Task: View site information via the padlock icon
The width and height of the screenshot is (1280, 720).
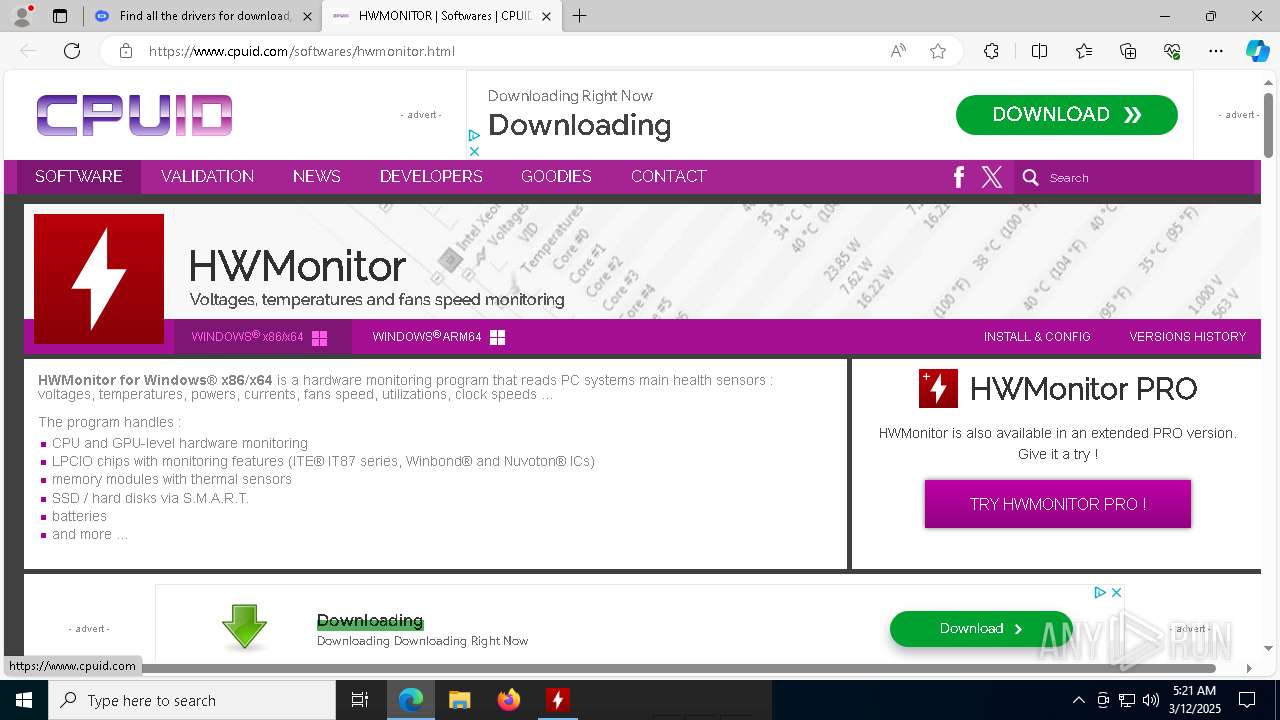Action: (126, 51)
